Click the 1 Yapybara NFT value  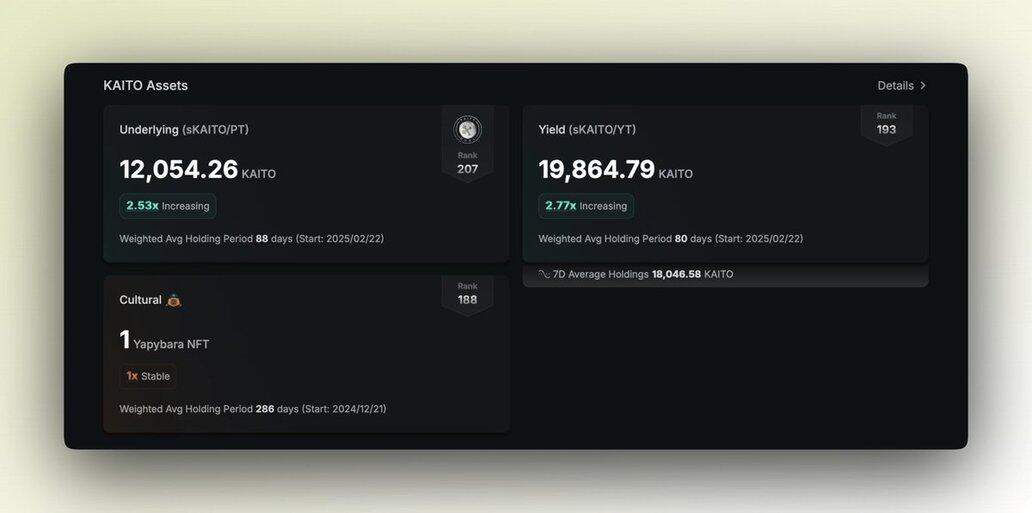click(164, 341)
